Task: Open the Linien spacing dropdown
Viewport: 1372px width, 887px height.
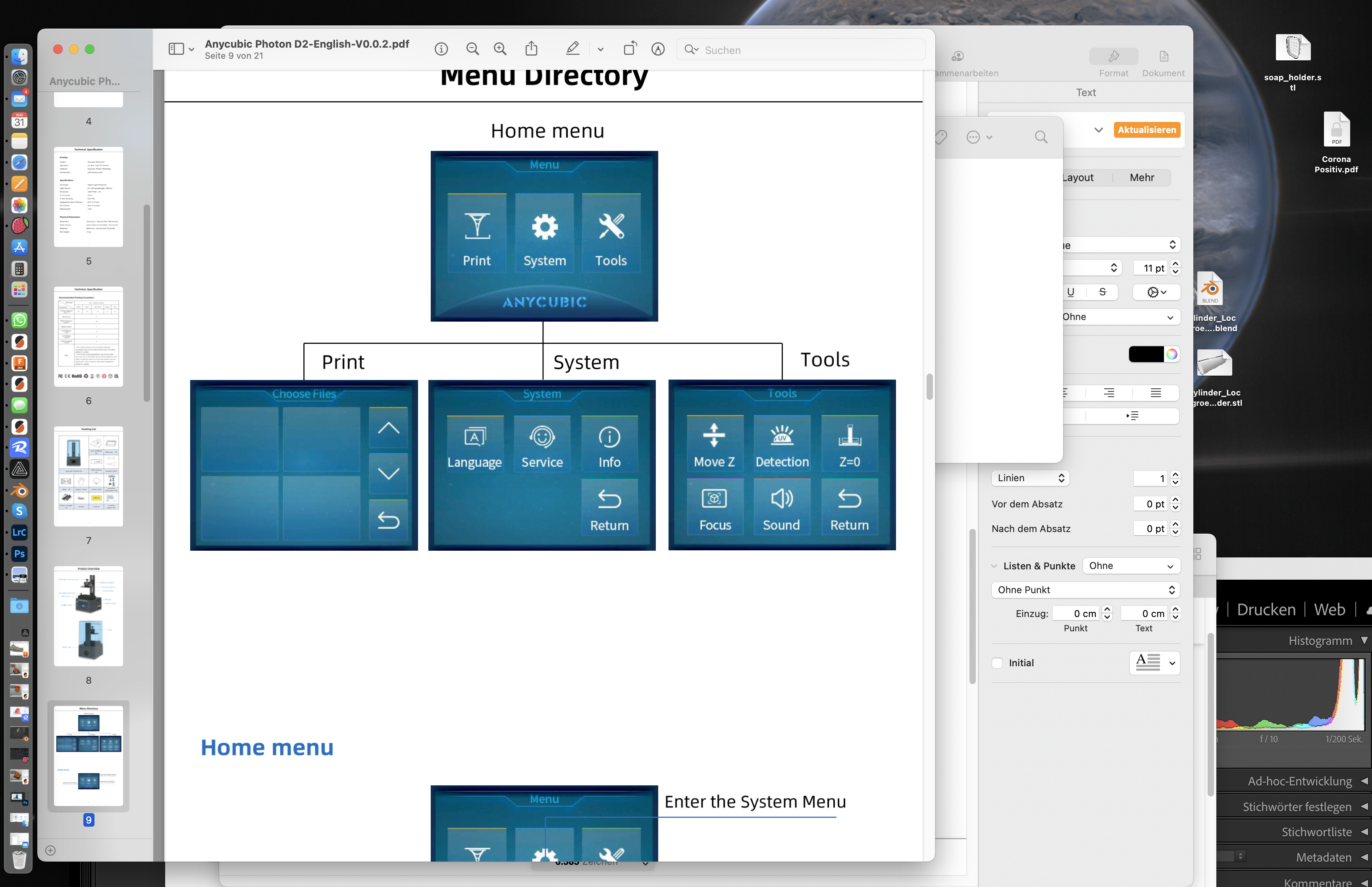Action: (1030, 478)
